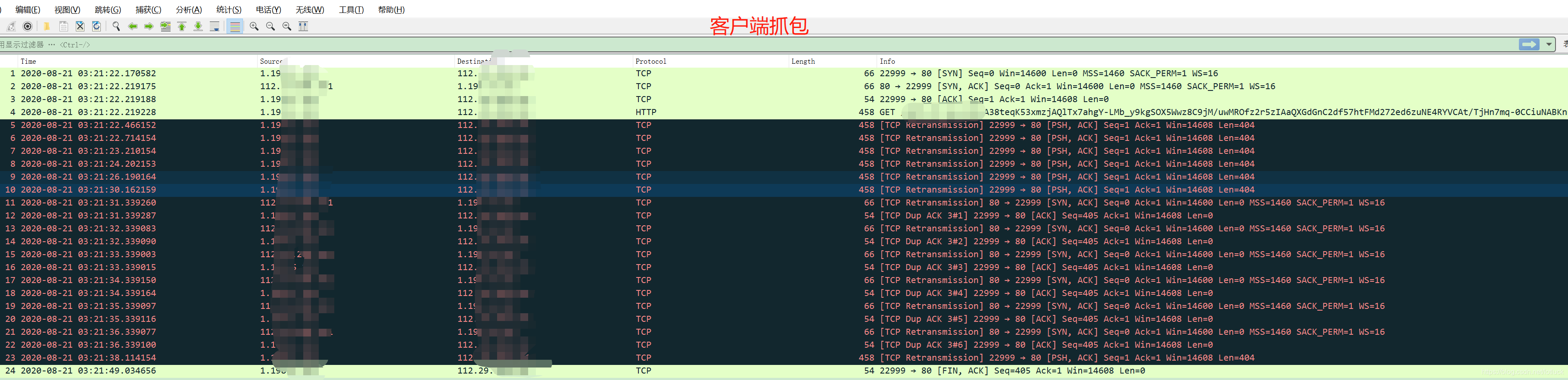Open find packet magnifier icon
The width and height of the screenshot is (1568, 380).
(x=115, y=26)
